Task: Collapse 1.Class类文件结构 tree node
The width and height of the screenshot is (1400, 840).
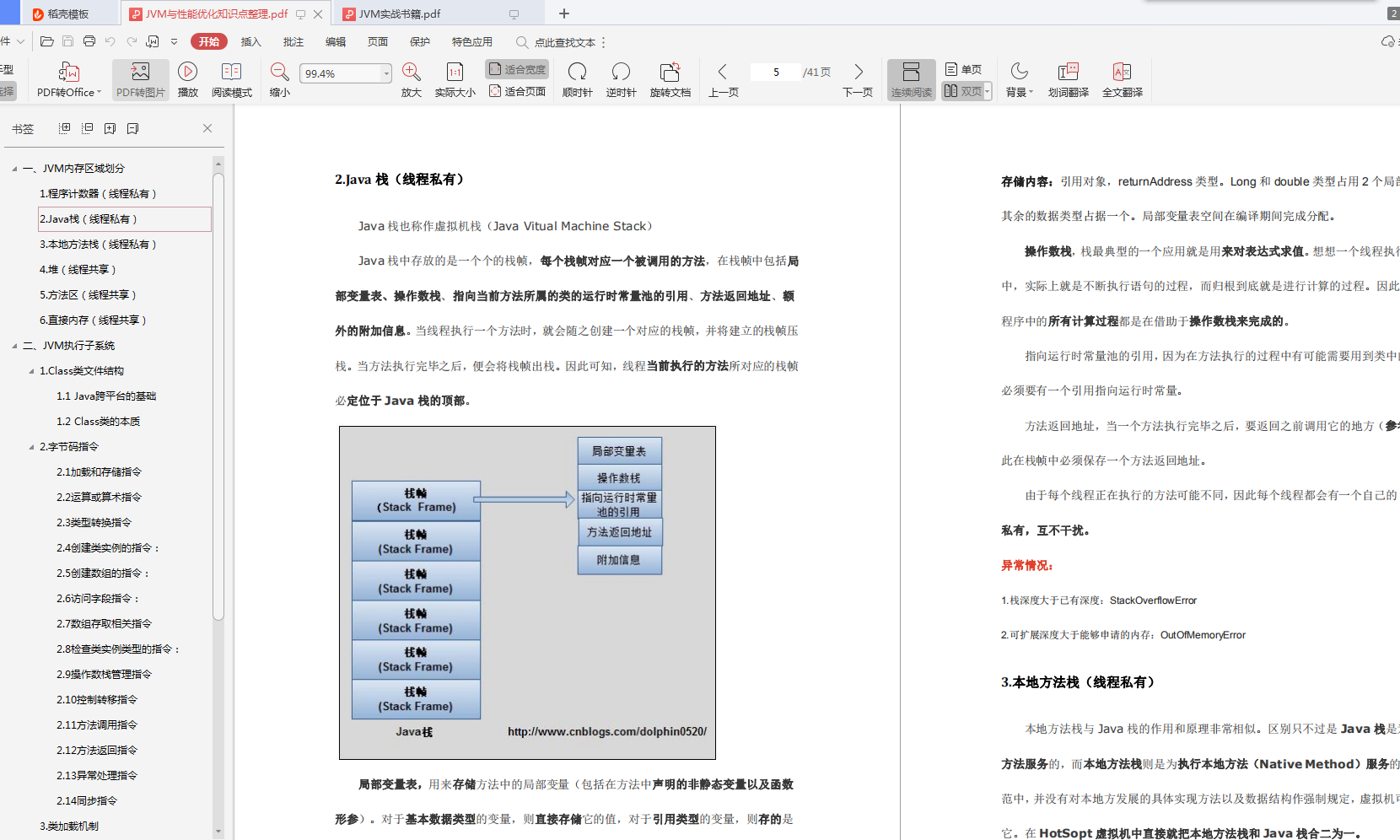Action: [31, 371]
